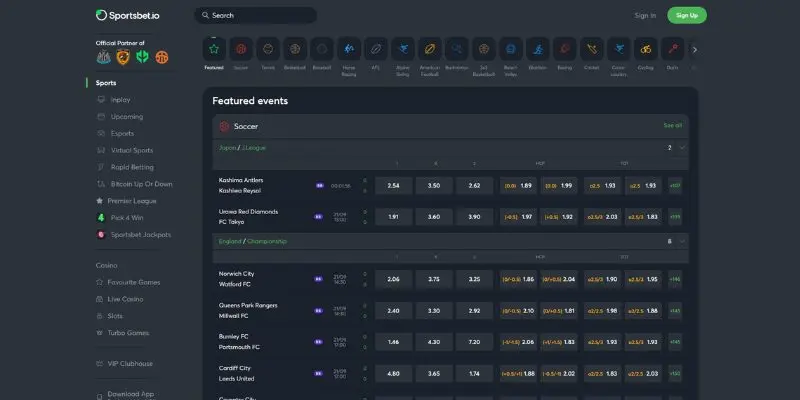The height and width of the screenshot is (400, 800).
Task: Pick the 3x3 Basketball icon
Action: click(x=484, y=49)
